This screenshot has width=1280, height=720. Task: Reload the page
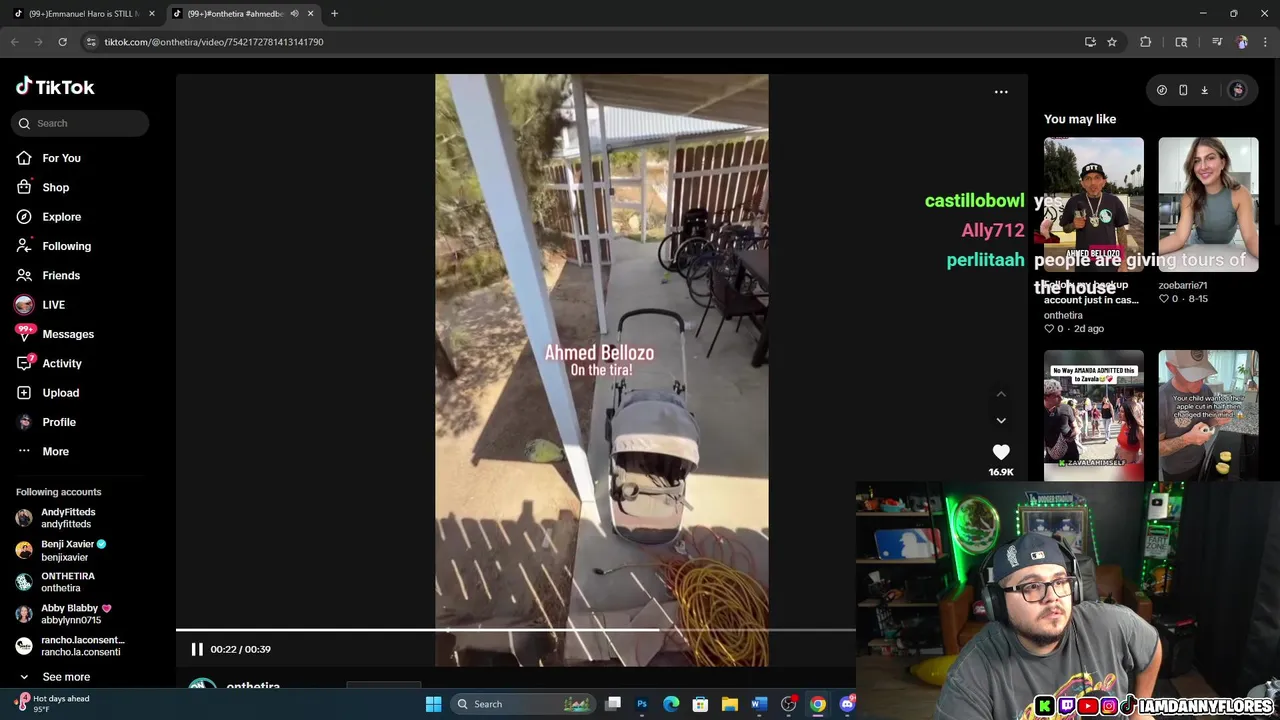pos(62,42)
